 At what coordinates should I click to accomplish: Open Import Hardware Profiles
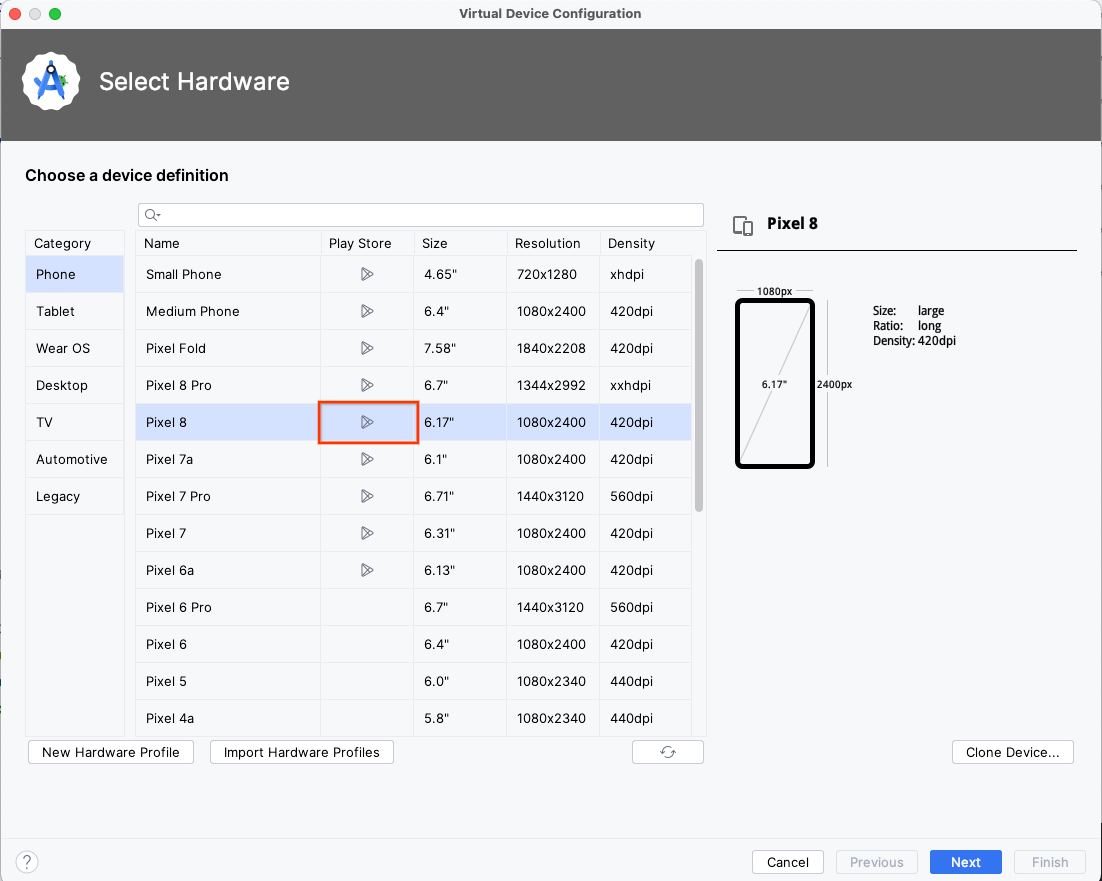pyautogui.click(x=301, y=751)
